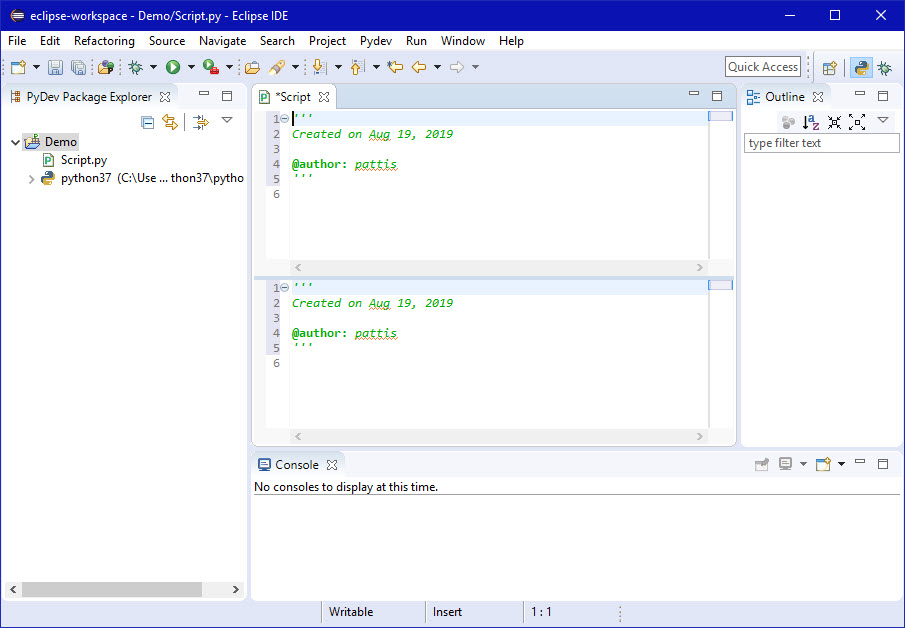
Task: Click the Package Explorer horizontal scrollbar
Action: click(112, 589)
